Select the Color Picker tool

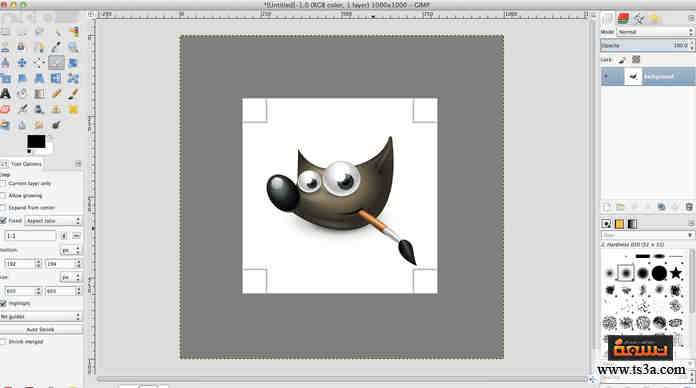click(x=56, y=47)
